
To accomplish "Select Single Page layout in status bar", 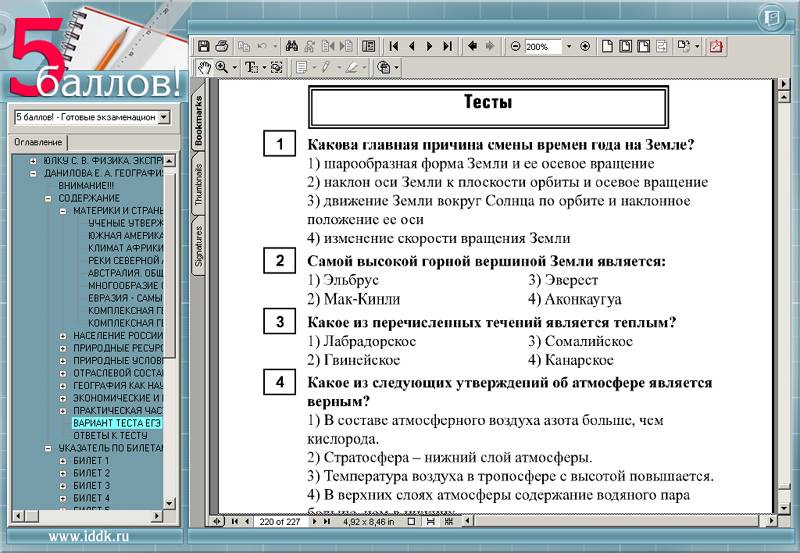I will coord(411,521).
